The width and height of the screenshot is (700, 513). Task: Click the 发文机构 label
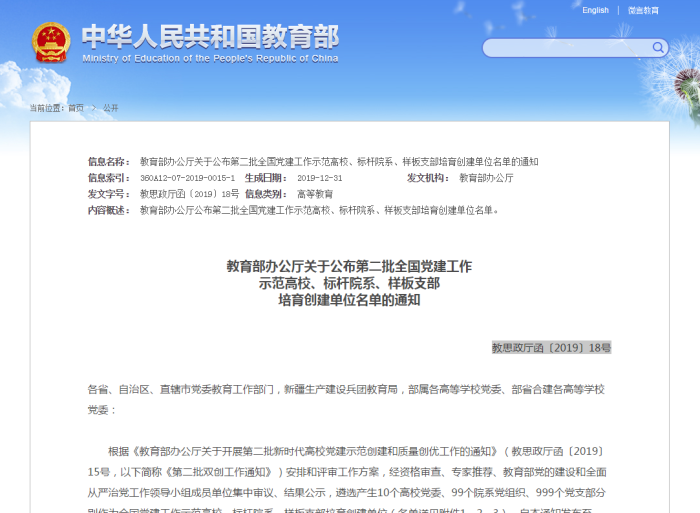click(428, 178)
